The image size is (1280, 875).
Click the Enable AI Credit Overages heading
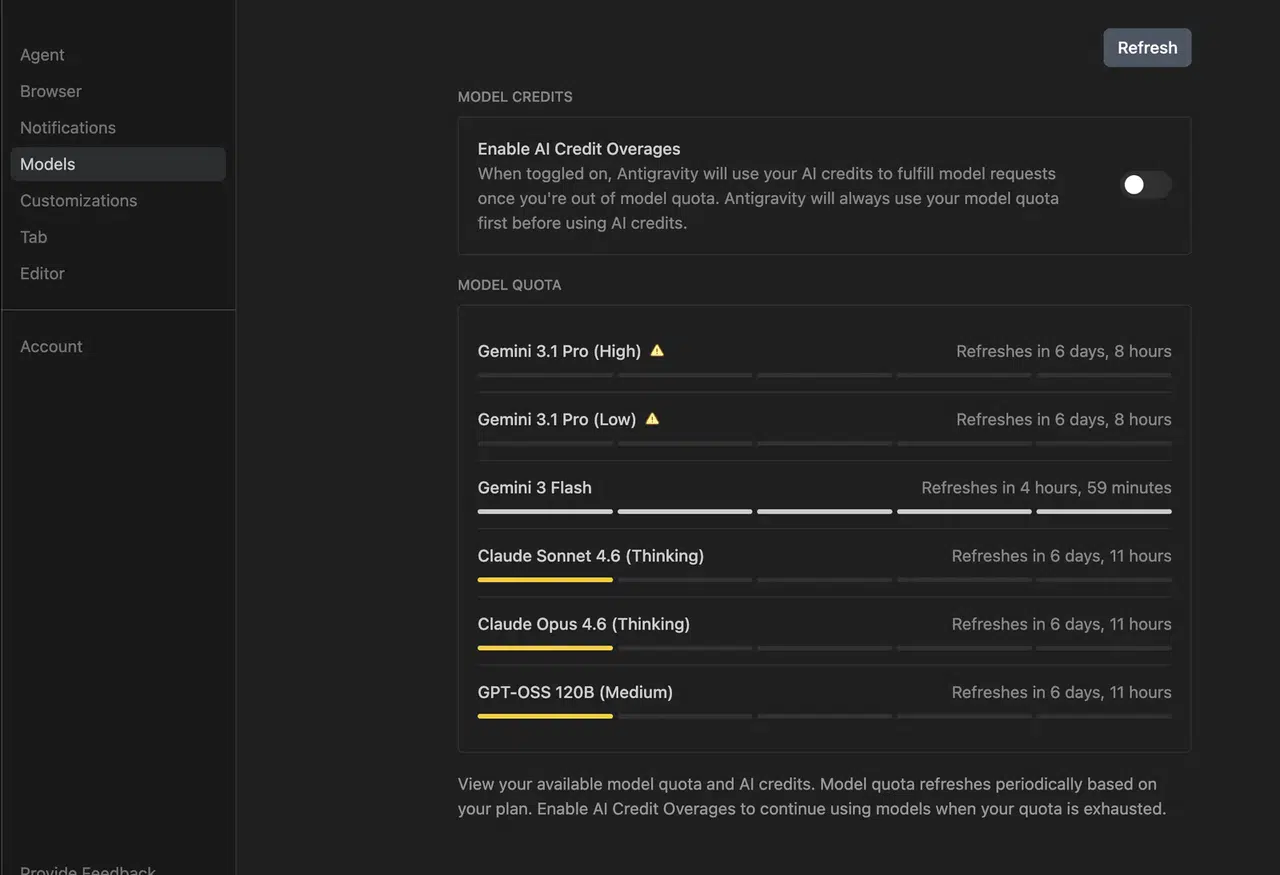(579, 149)
